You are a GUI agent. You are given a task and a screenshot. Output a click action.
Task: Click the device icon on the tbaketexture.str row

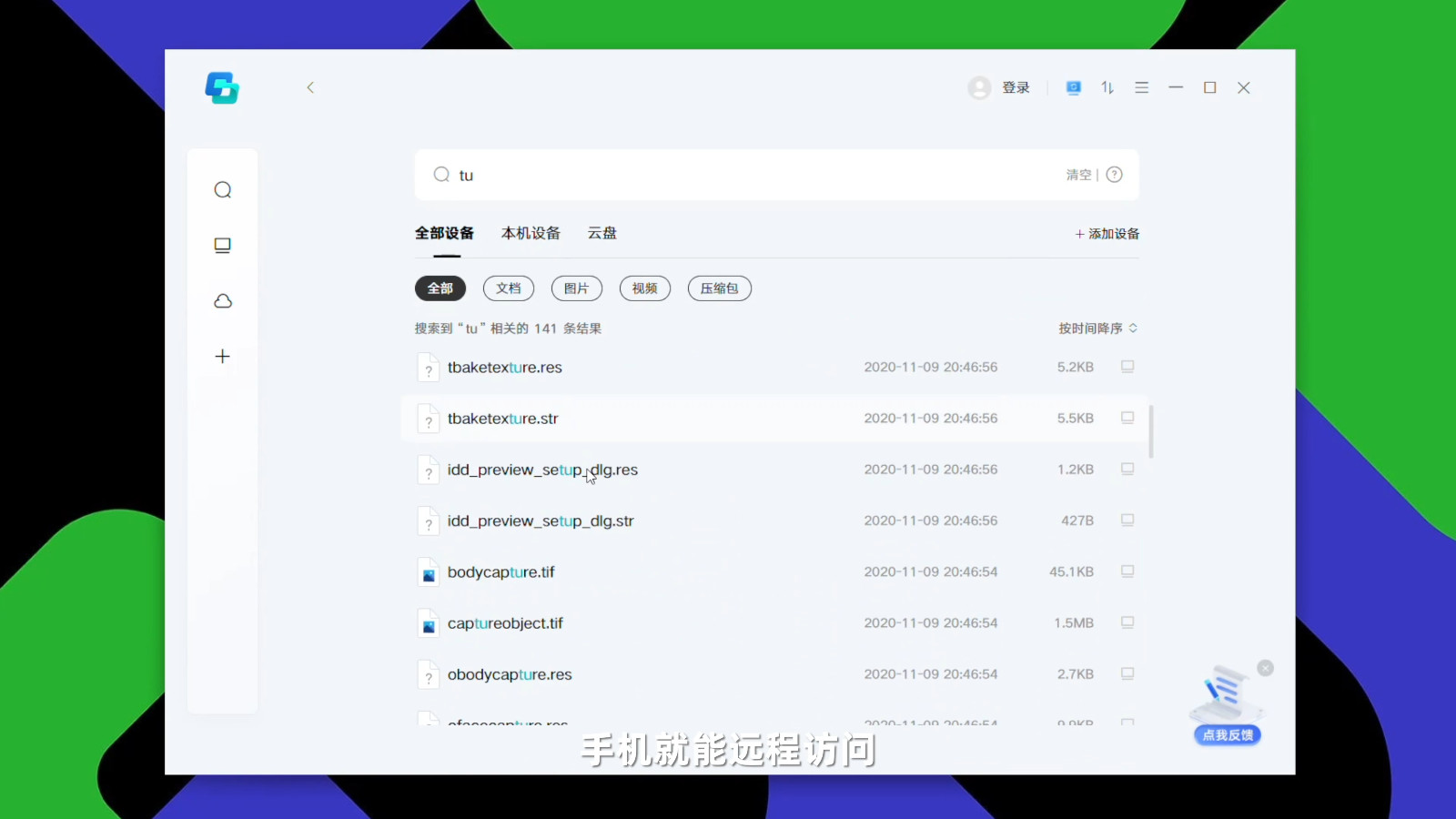point(1127,418)
